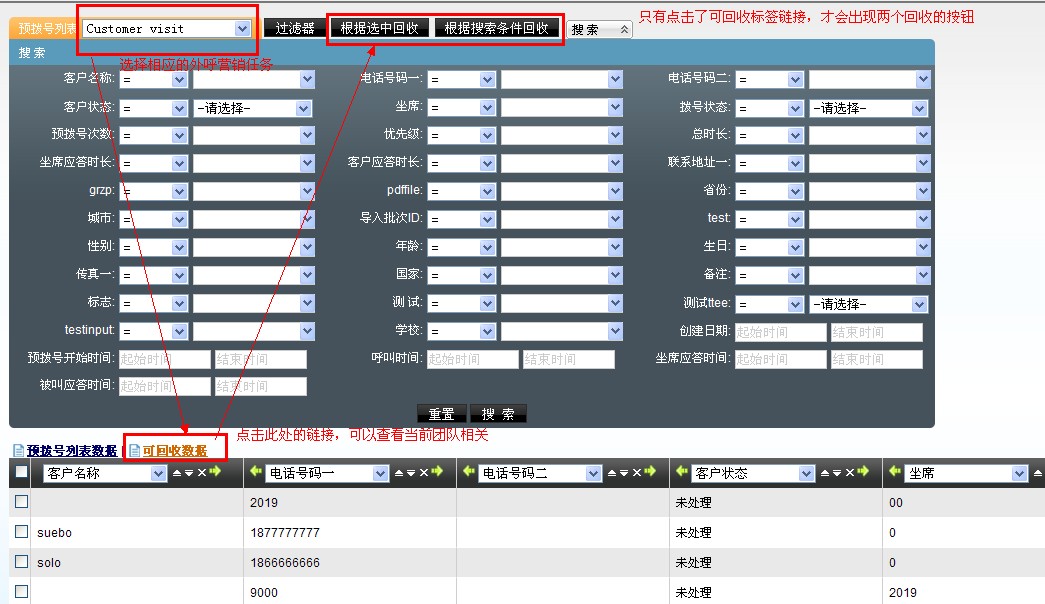Screen dimensions: 1045x604
Task: Click the 创建日期 起始时间 input field
Action: coord(780,332)
